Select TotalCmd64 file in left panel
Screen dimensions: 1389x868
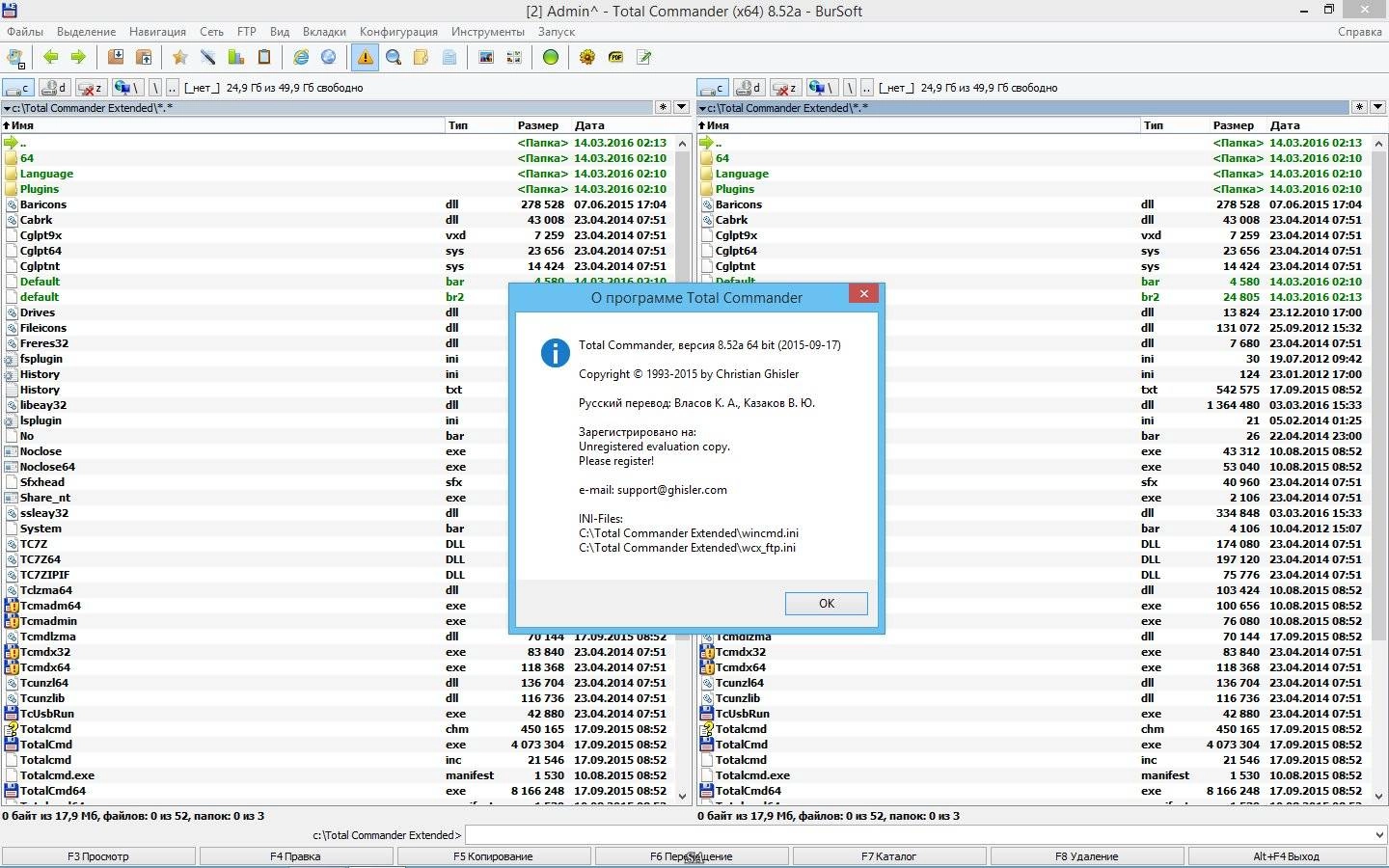[x=53, y=791]
